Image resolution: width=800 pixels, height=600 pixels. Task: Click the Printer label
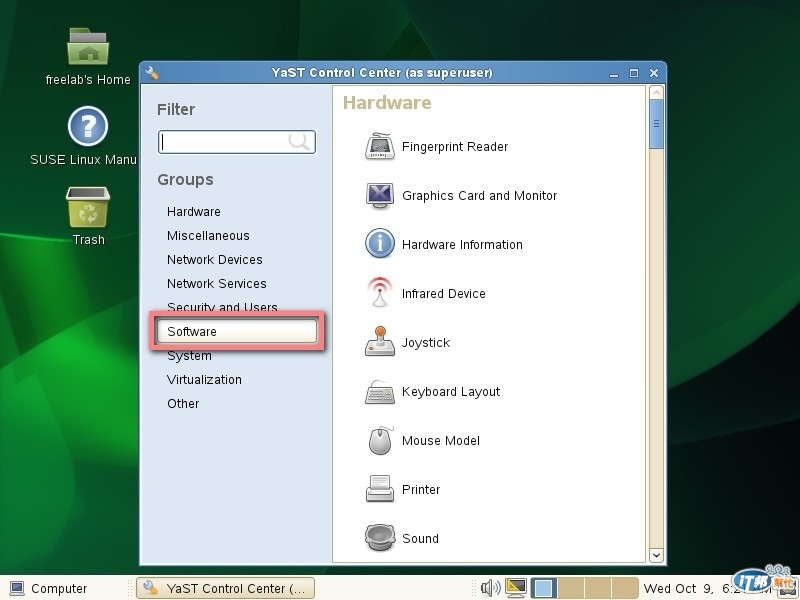point(421,490)
